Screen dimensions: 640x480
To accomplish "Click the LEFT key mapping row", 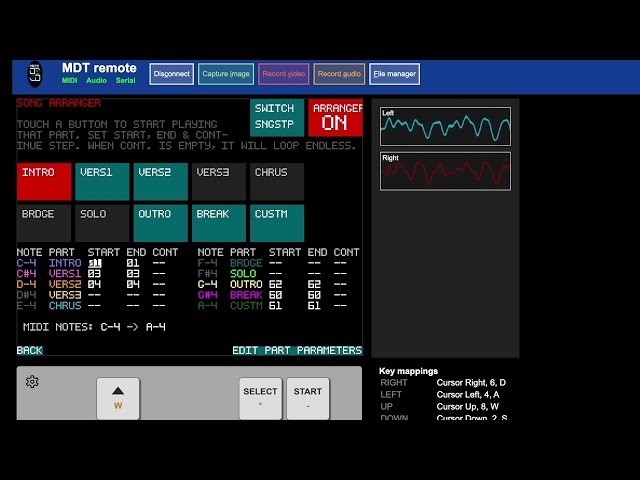I will [x=440, y=395].
